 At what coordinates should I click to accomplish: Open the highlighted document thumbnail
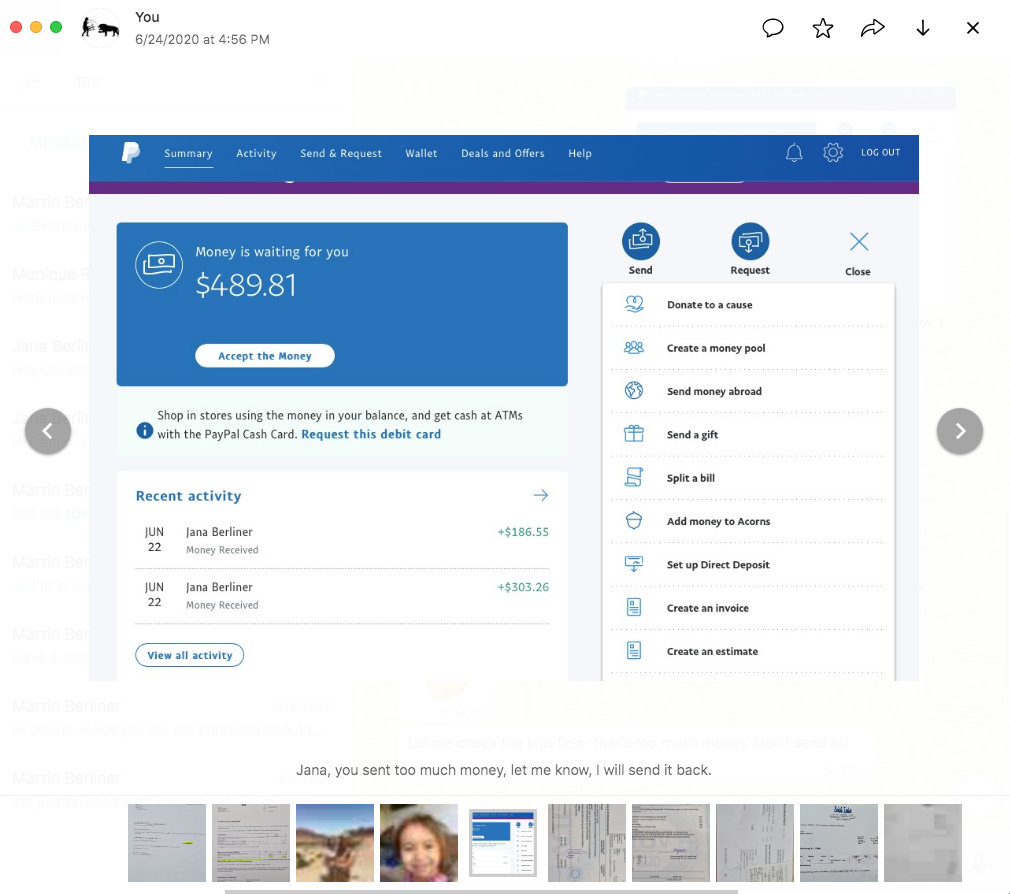(x=251, y=842)
